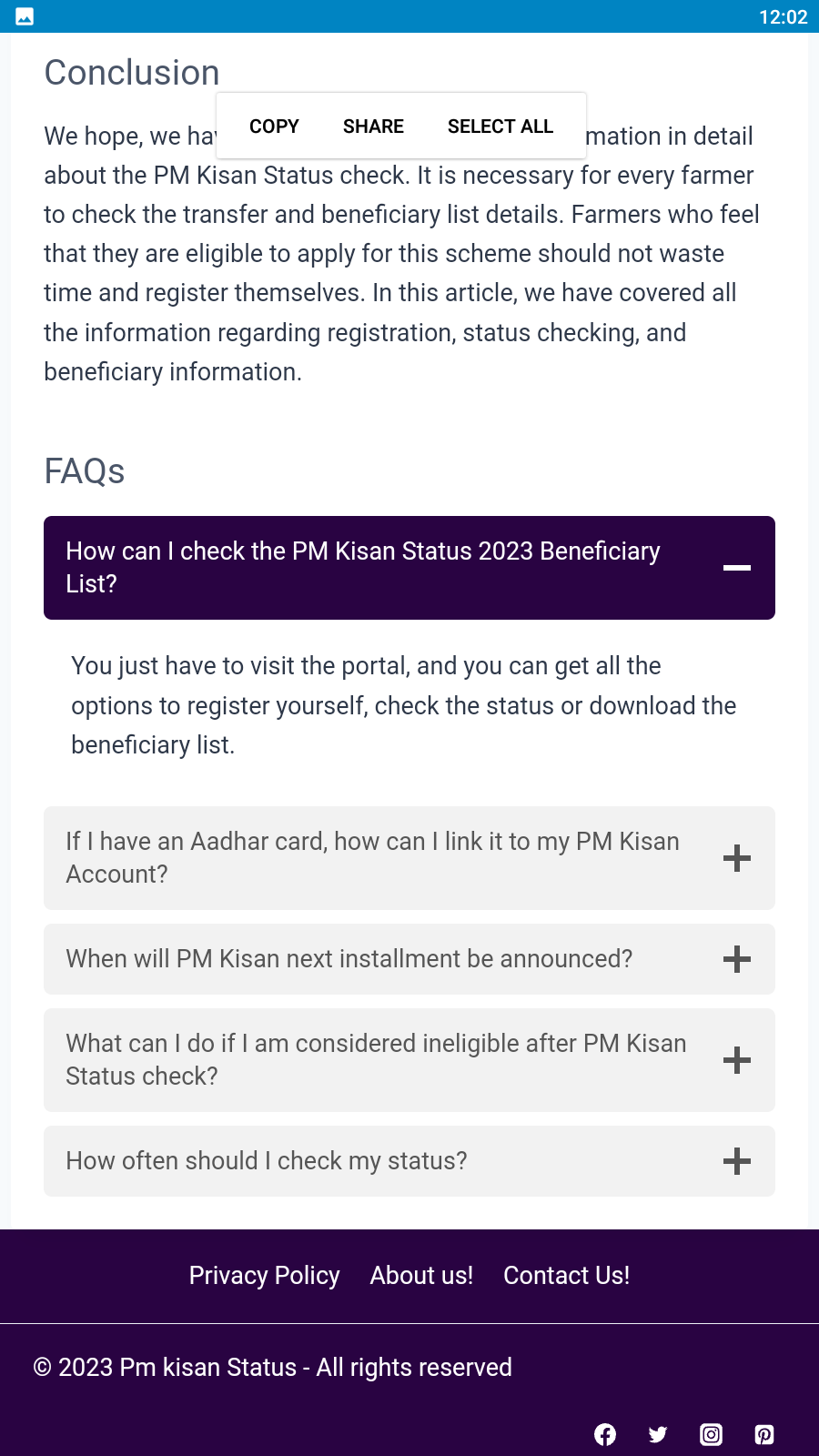Screen dimensions: 819x1456
Task: Tap the Conclusion heading
Action: (132, 73)
